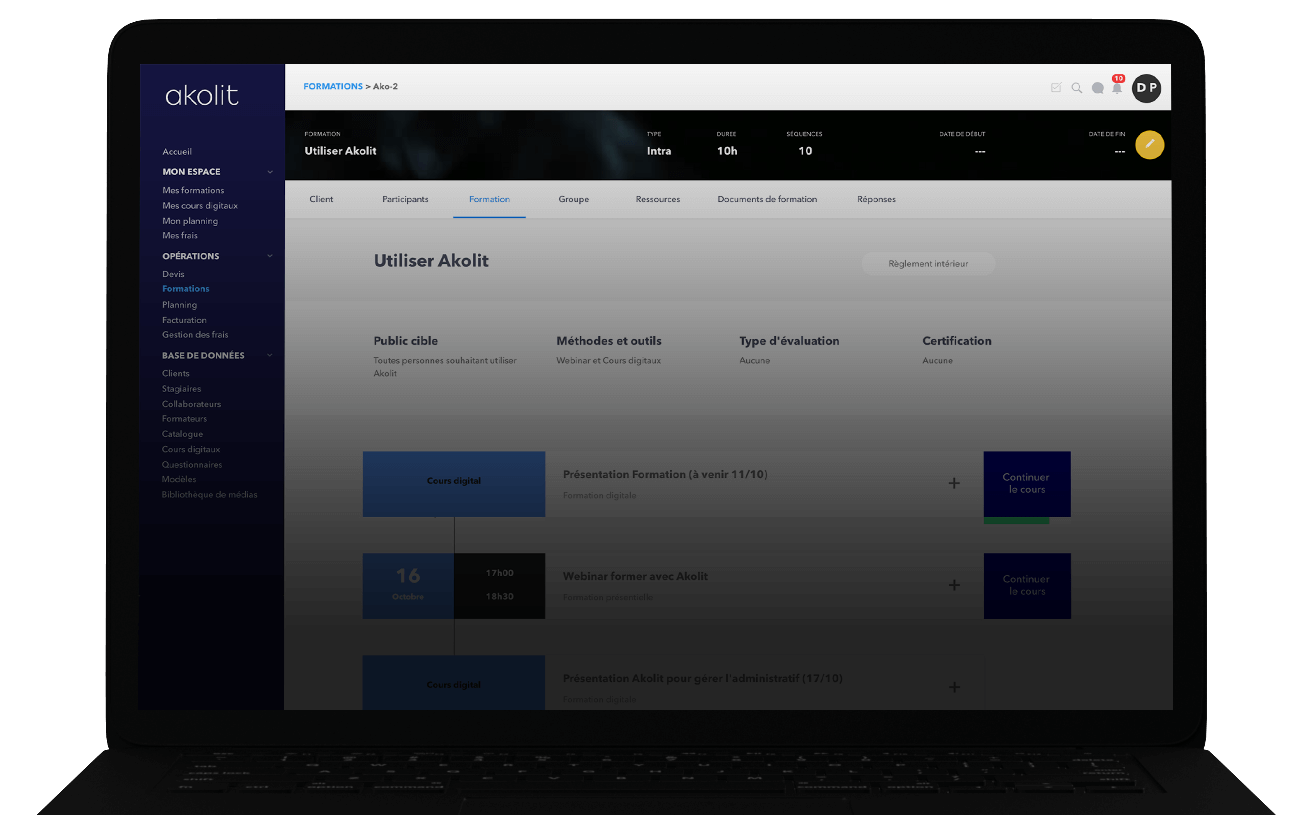This screenshot has height=815, width=1312.
Task: Click the Présentation Formation (à venir 11/10) title
Action: click(665, 474)
